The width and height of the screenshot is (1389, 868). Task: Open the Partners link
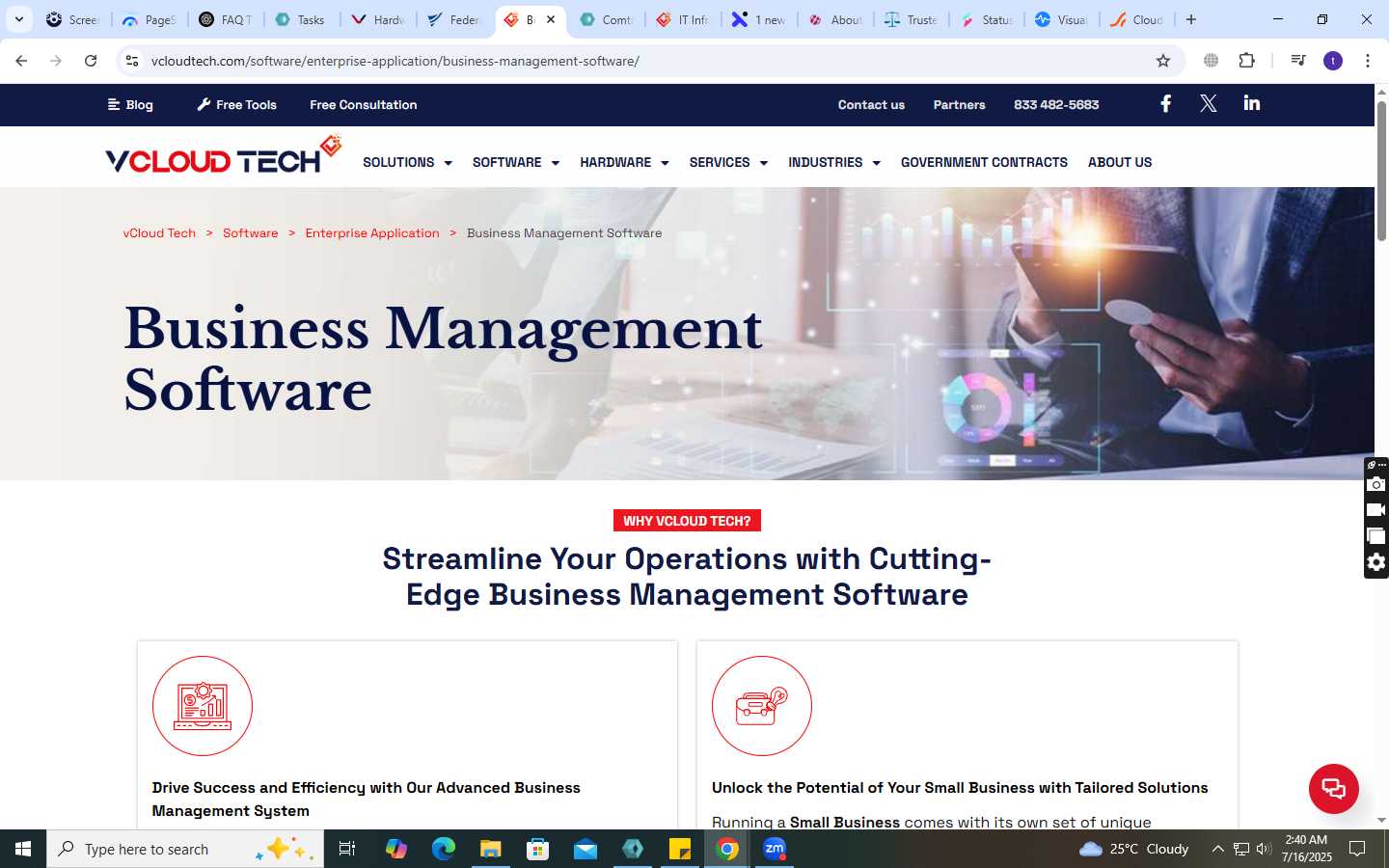pos(959,104)
